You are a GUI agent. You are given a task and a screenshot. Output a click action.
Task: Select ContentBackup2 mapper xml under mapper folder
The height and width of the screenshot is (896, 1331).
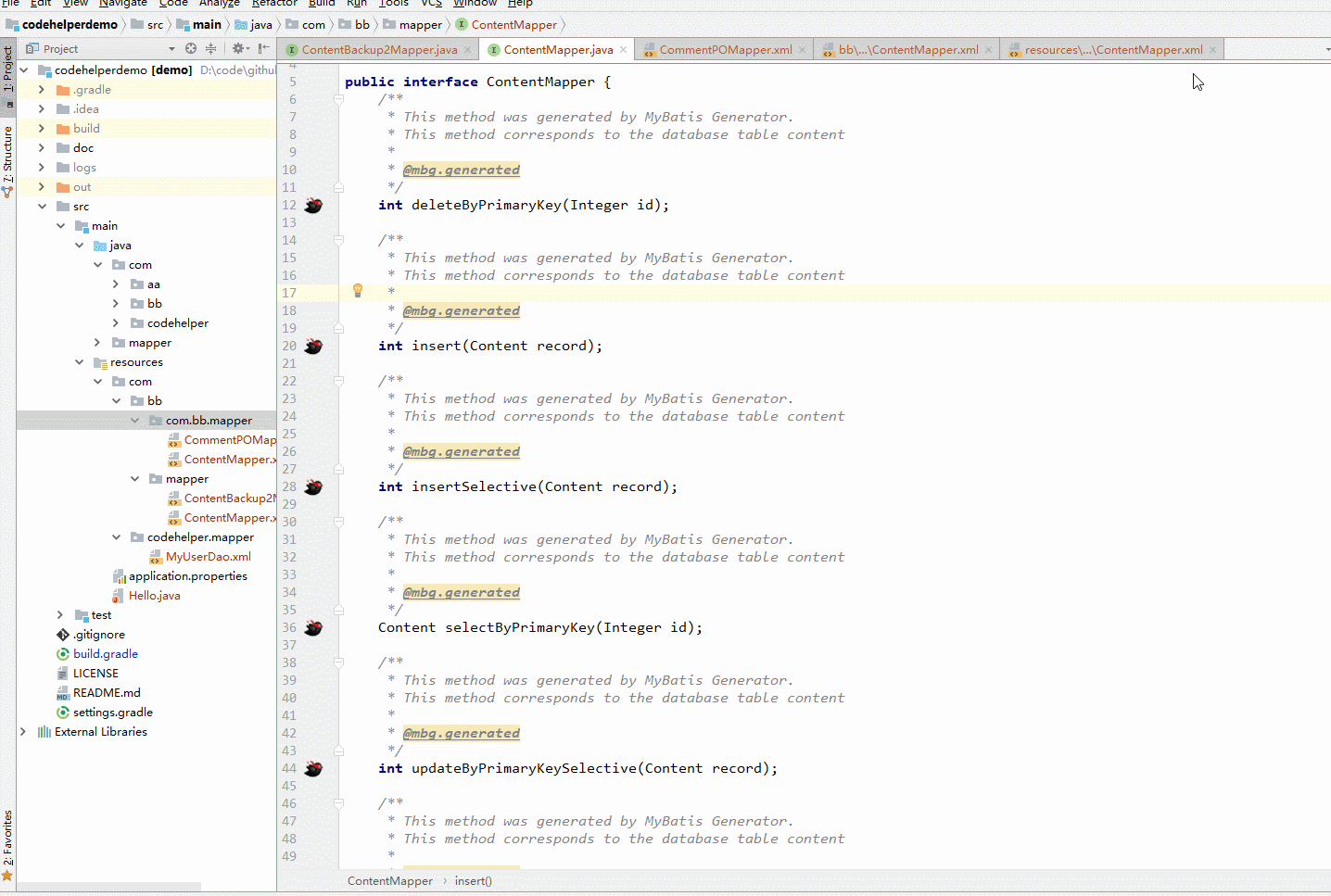point(229,498)
